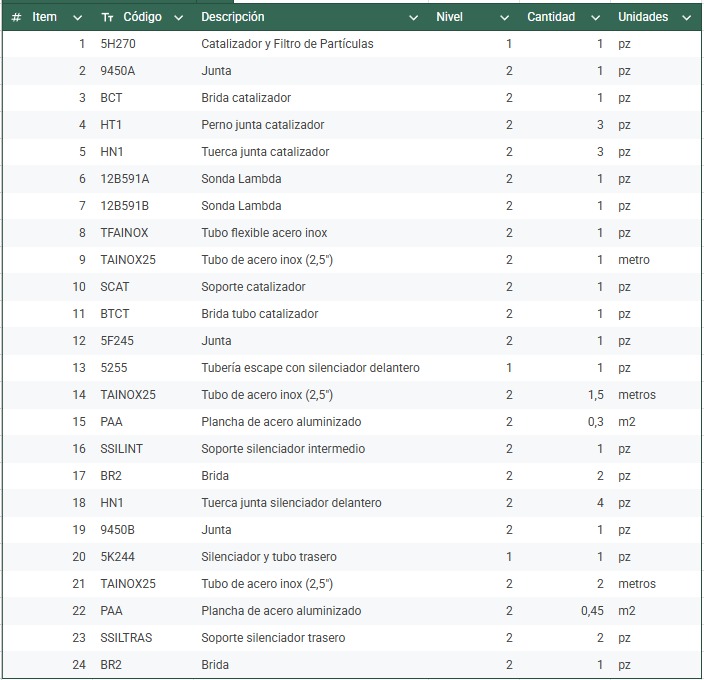Select the 0,45 quantity cell
The height and width of the screenshot is (680, 704).
pos(592,611)
